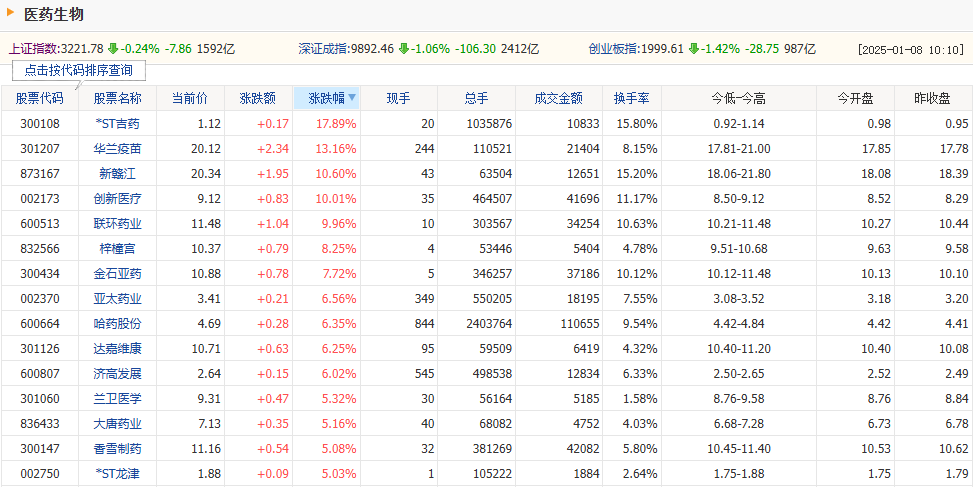Click stock code 301126
This screenshot has width=973, height=487.
point(40,349)
